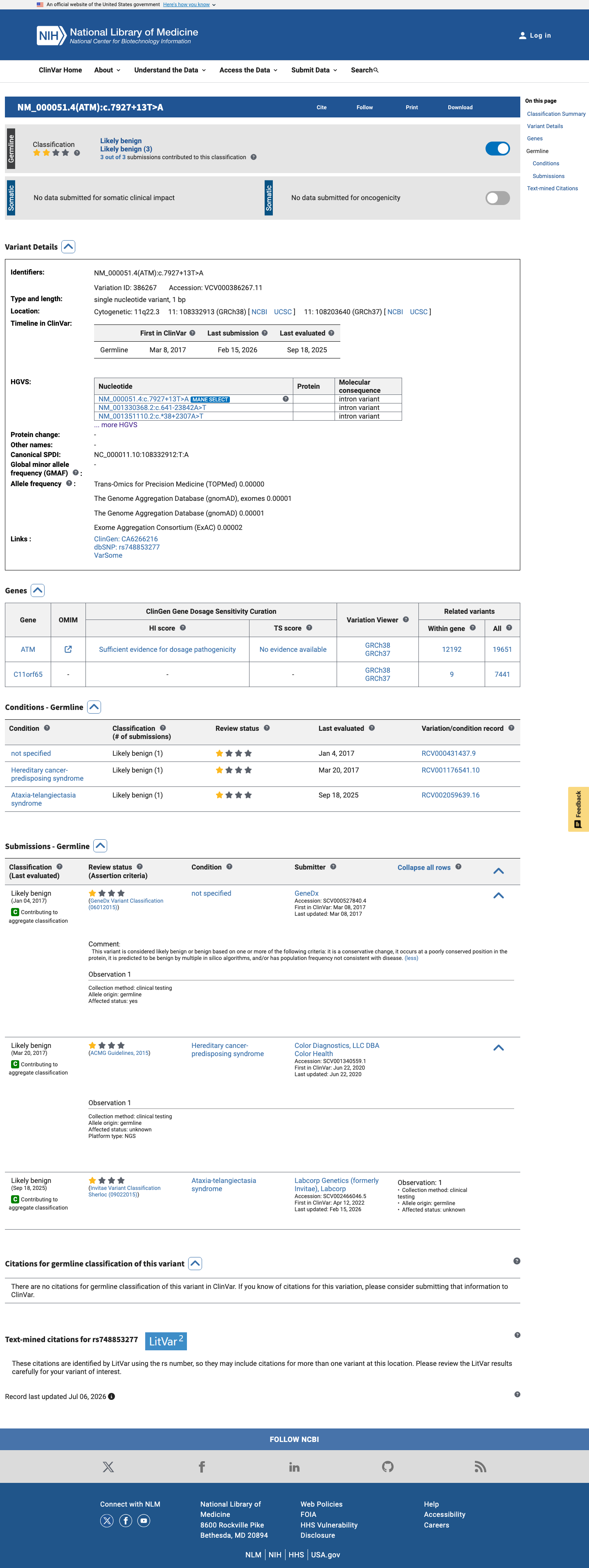Screen dimensions: 589x1568
Task: Open the YouTube icon under Connect with NLM
Action: click(144, 1521)
